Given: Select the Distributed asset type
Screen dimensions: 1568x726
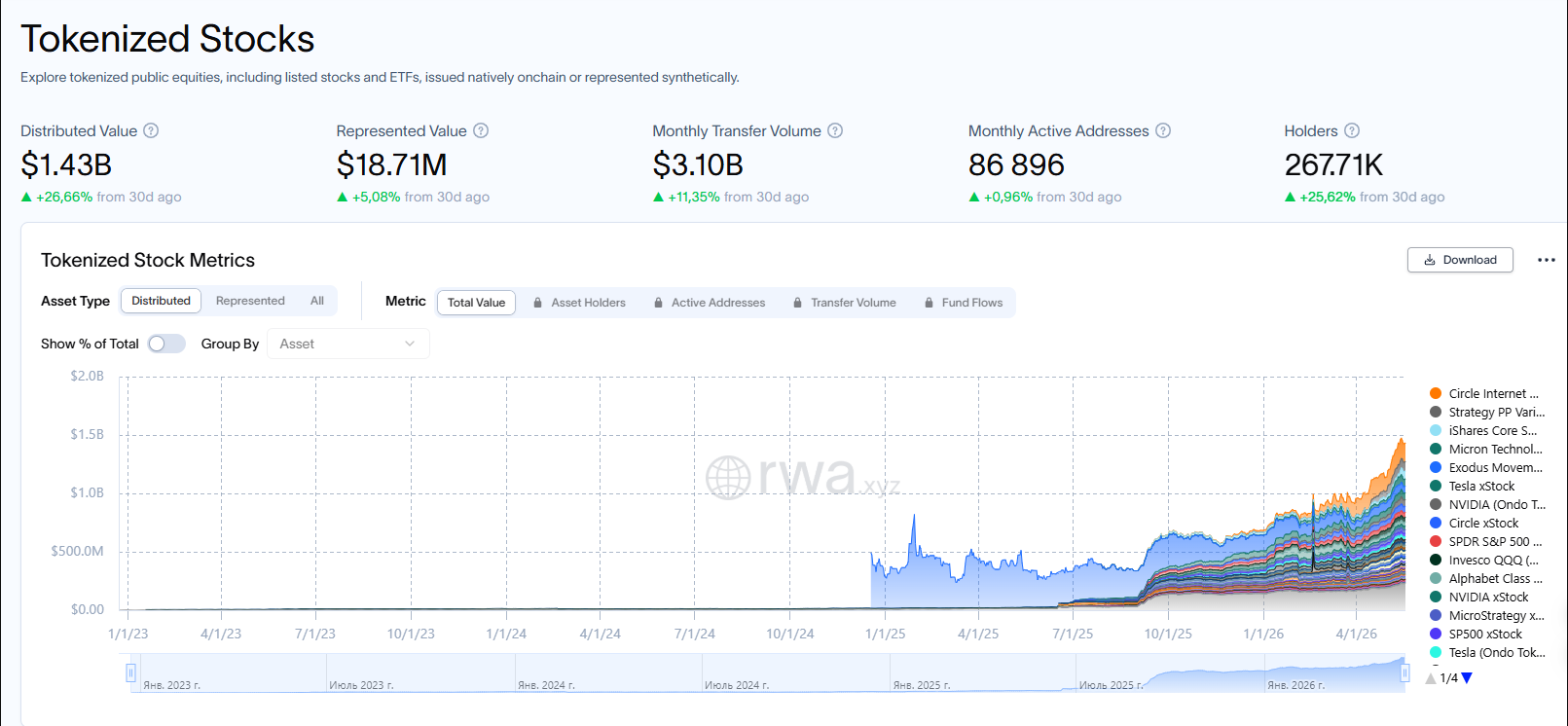Looking at the screenshot, I should click(162, 301).
